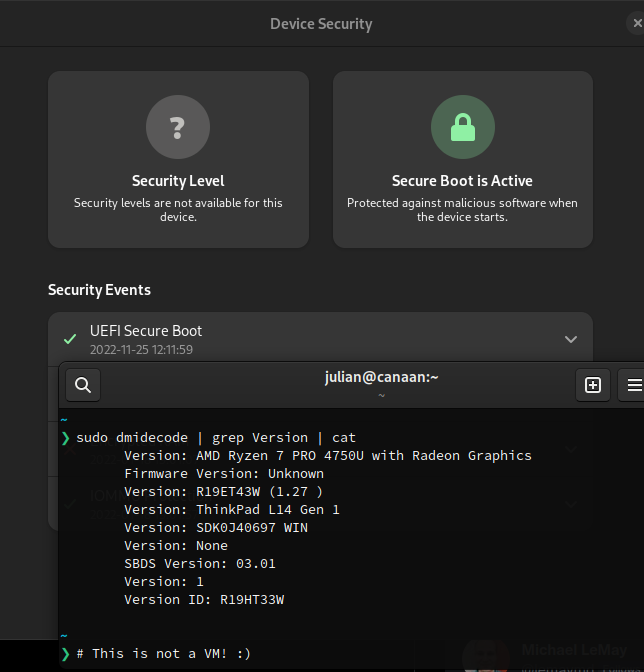Close the Device Security dialog
Viewport: 644px width, 672px height.
coord(637,23)
